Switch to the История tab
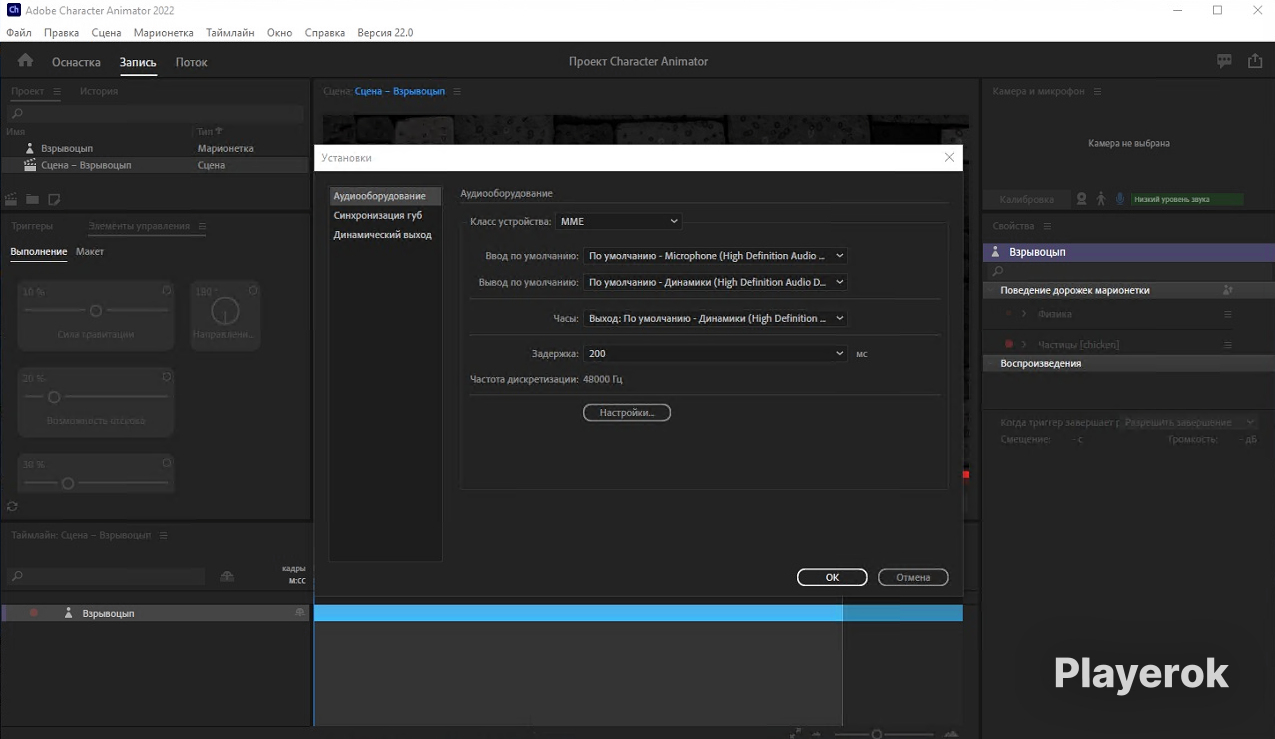 coord(99,91)
